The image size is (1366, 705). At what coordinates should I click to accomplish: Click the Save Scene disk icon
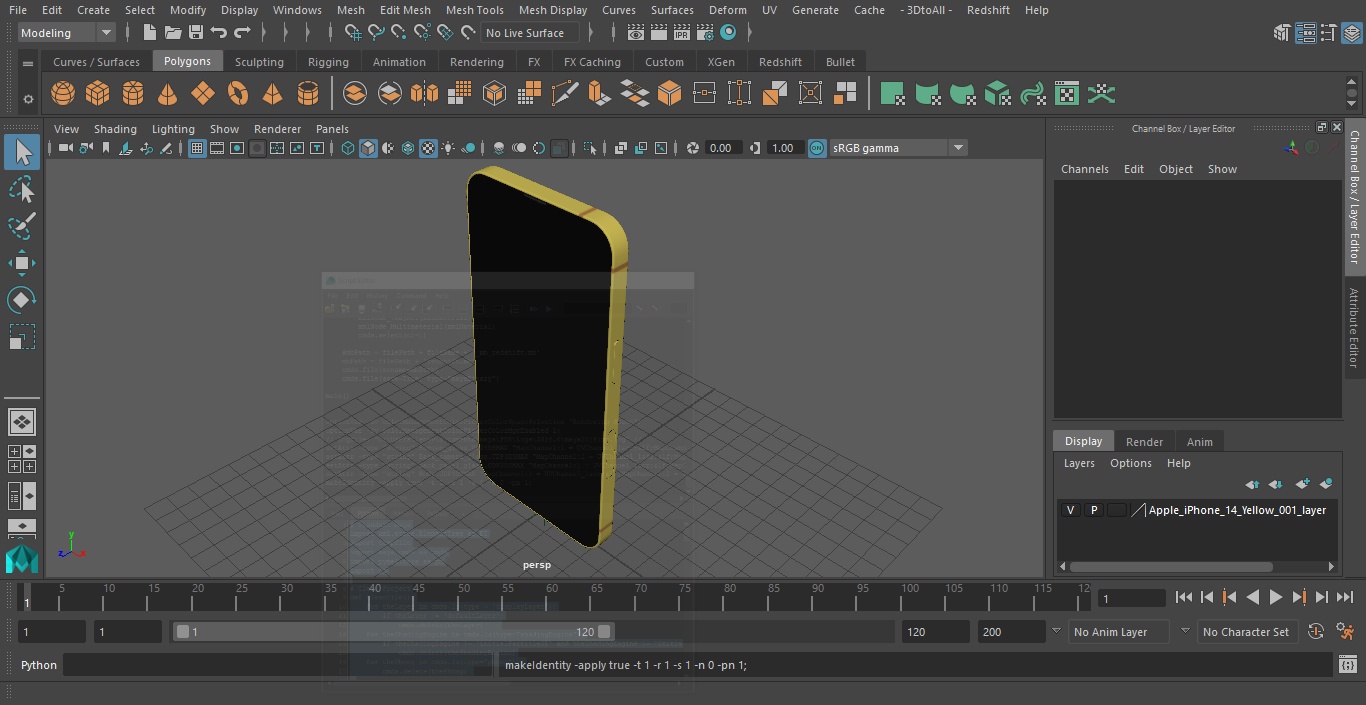click(x=196, y=33)
